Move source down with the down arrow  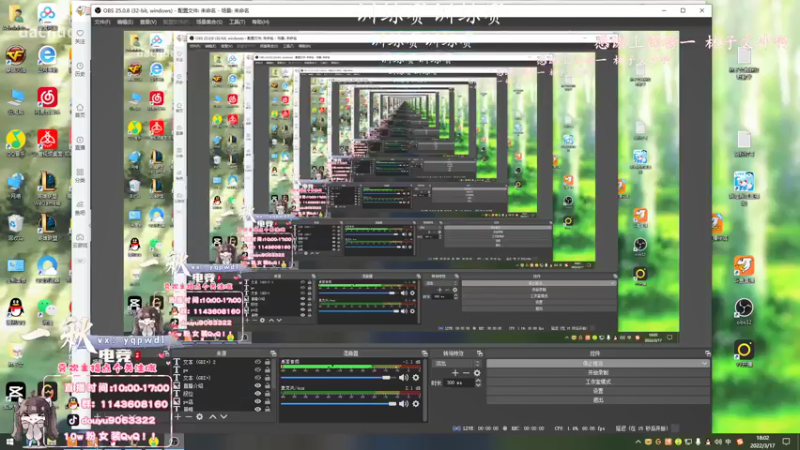coord(223,417)
